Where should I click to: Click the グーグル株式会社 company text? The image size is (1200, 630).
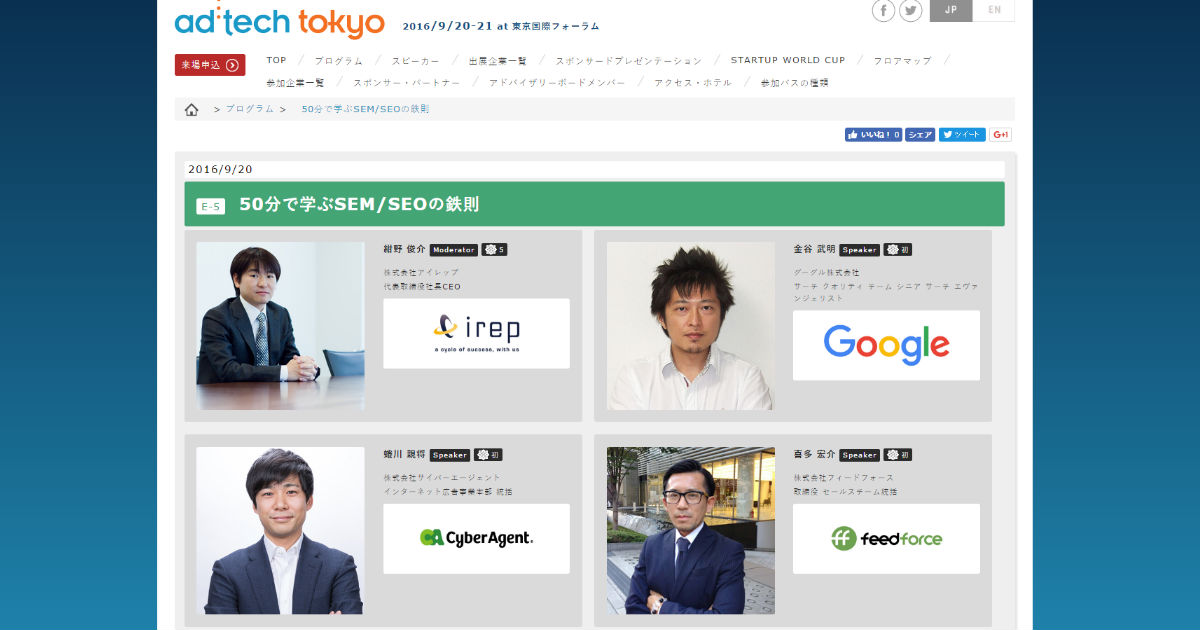tap(826, 273)
